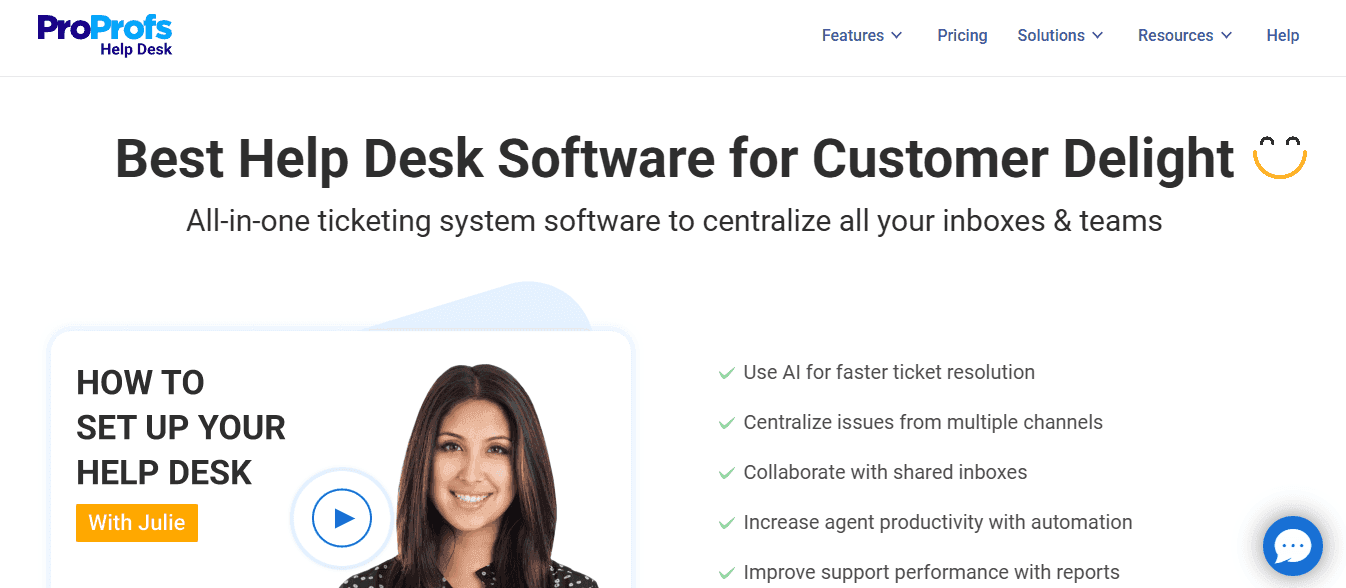Select Pricing in the navigation bar
This screenshot has width=1346, height=588.
(x=962, y=35)
